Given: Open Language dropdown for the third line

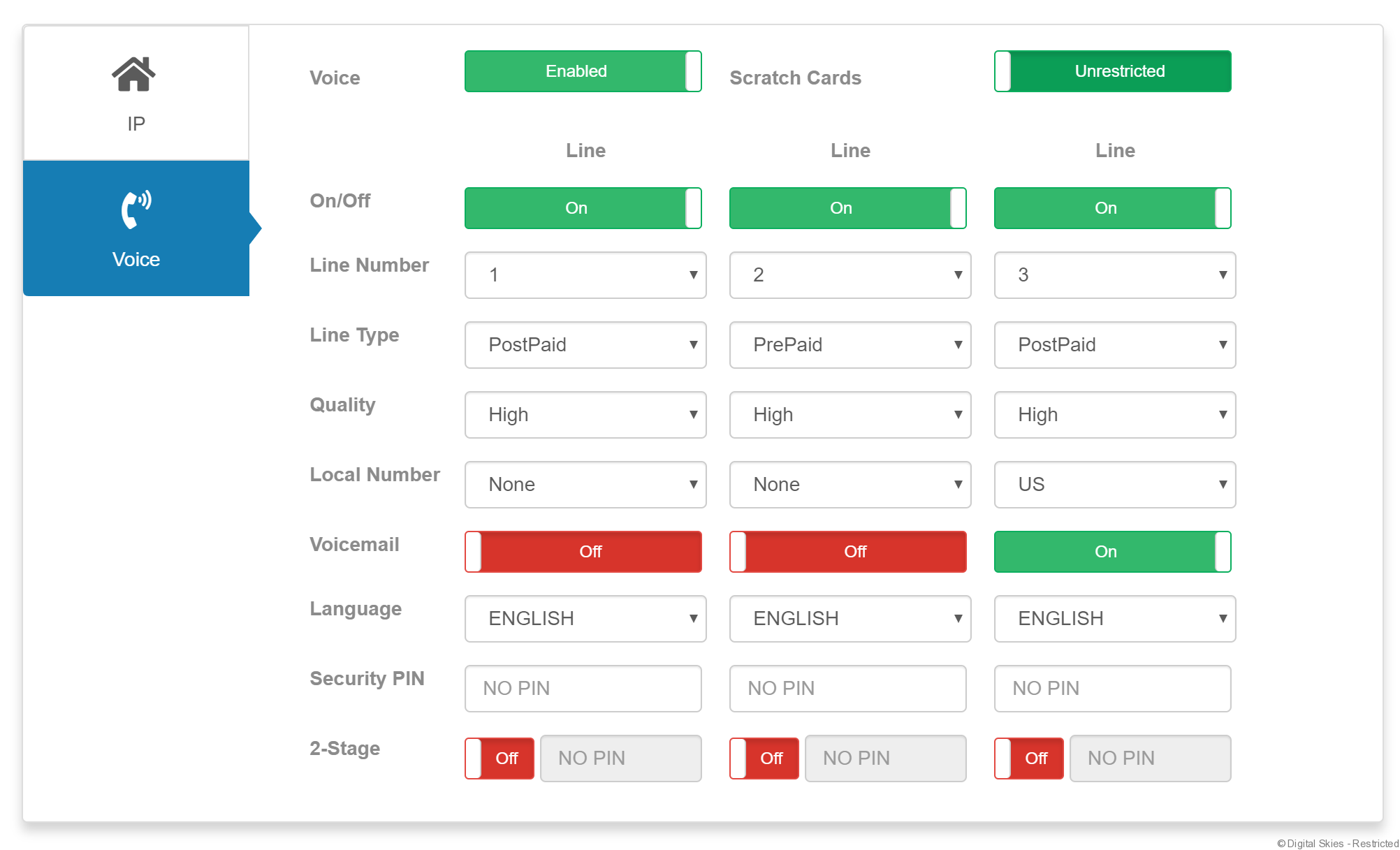Looking at the screenshot, I should point(1114,619).
